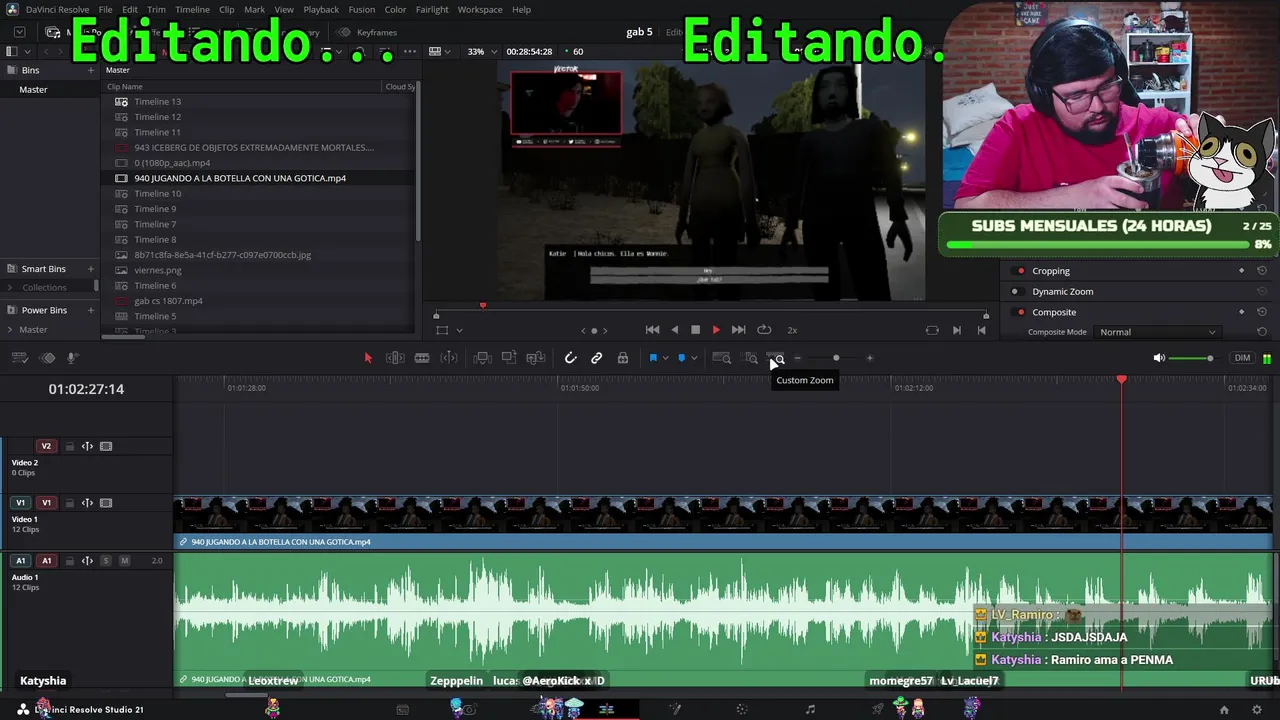Toggle the DIM audio button
The width and height of the screenshot is (1280, 720).
tap(1242, 358)
